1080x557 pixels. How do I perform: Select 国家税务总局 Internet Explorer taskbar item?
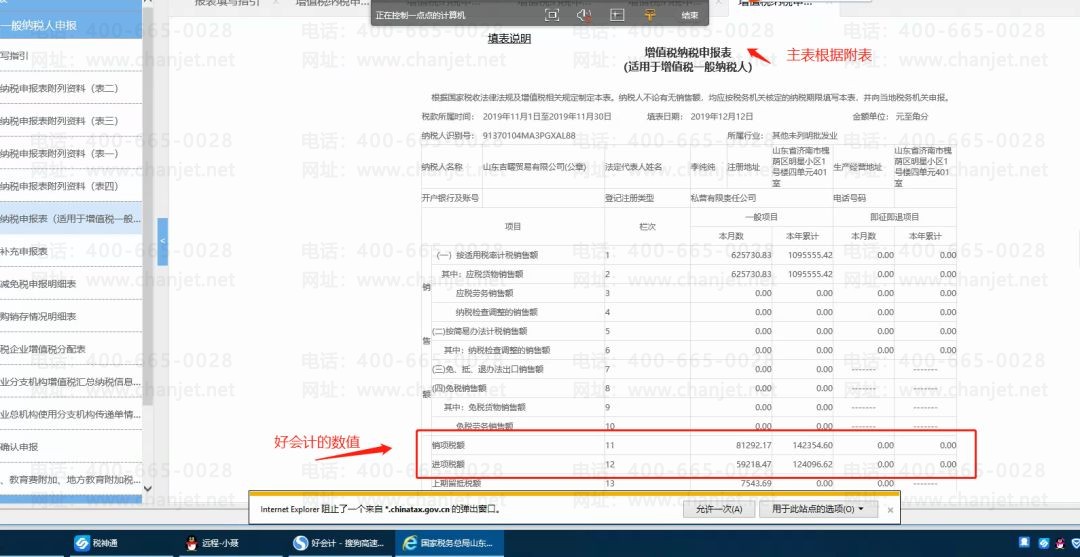coord(449,543)
